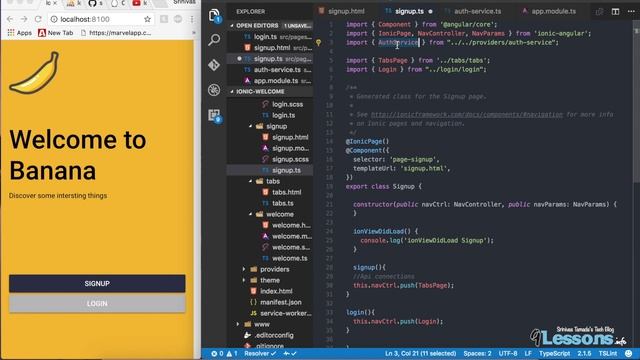This screenshot has height=360, width=640.
Task: Open .editorconfig in the file tree
Action: pyautogui.click(x=273, y=336)
